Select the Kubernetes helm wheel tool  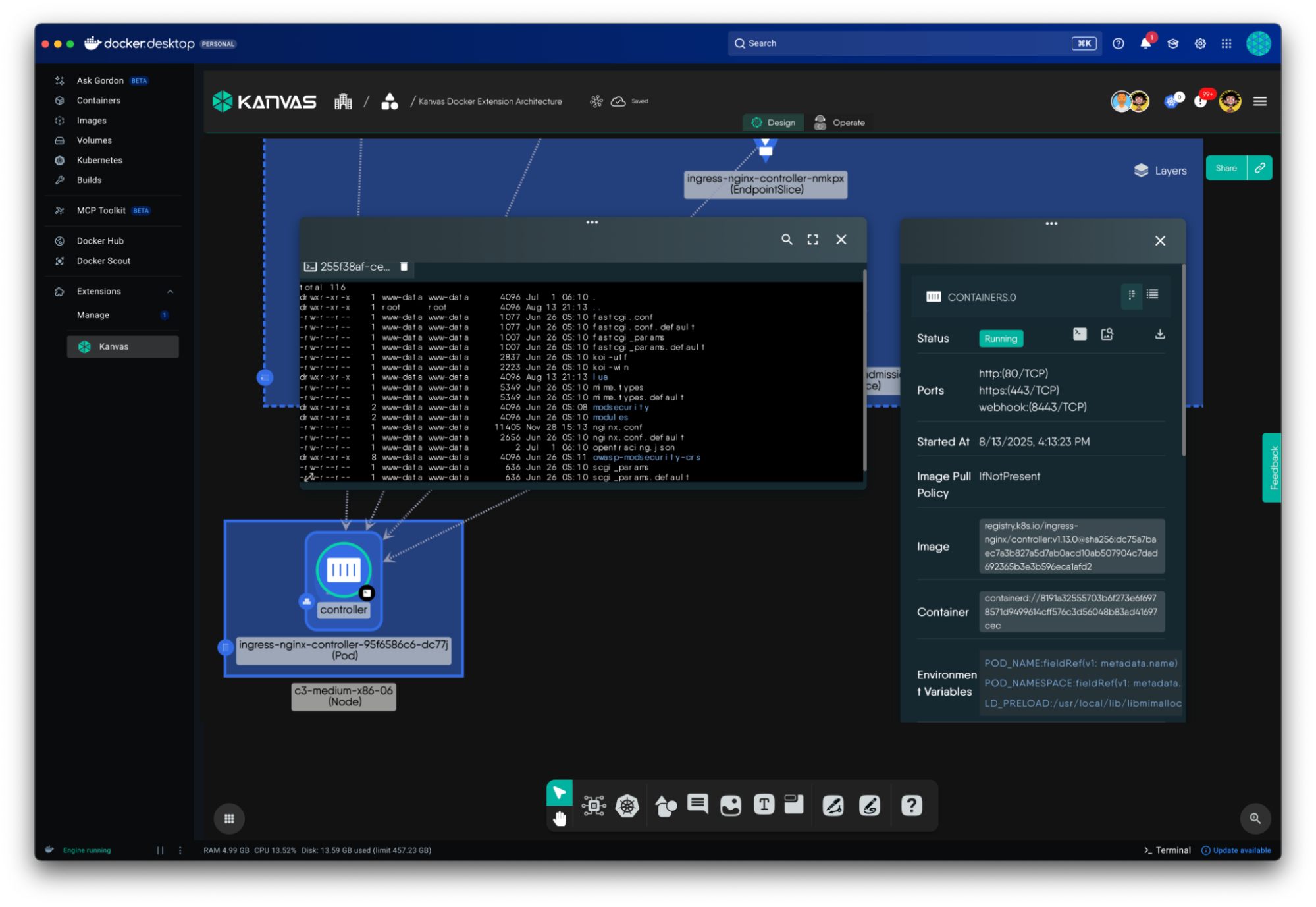pos(627,805)
